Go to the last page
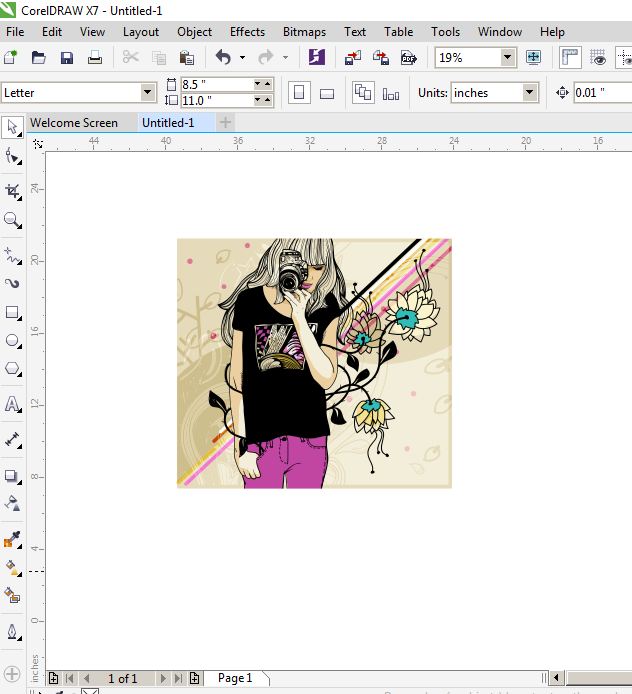This screenshot has height=694, width=632. click(x=178, y=678)
